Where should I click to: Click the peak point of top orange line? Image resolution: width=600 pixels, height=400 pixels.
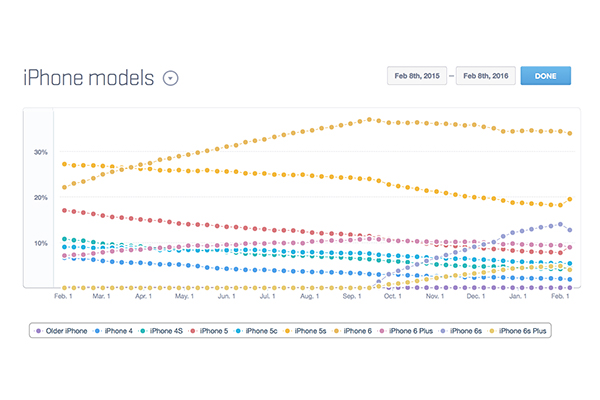coord(369,119)
